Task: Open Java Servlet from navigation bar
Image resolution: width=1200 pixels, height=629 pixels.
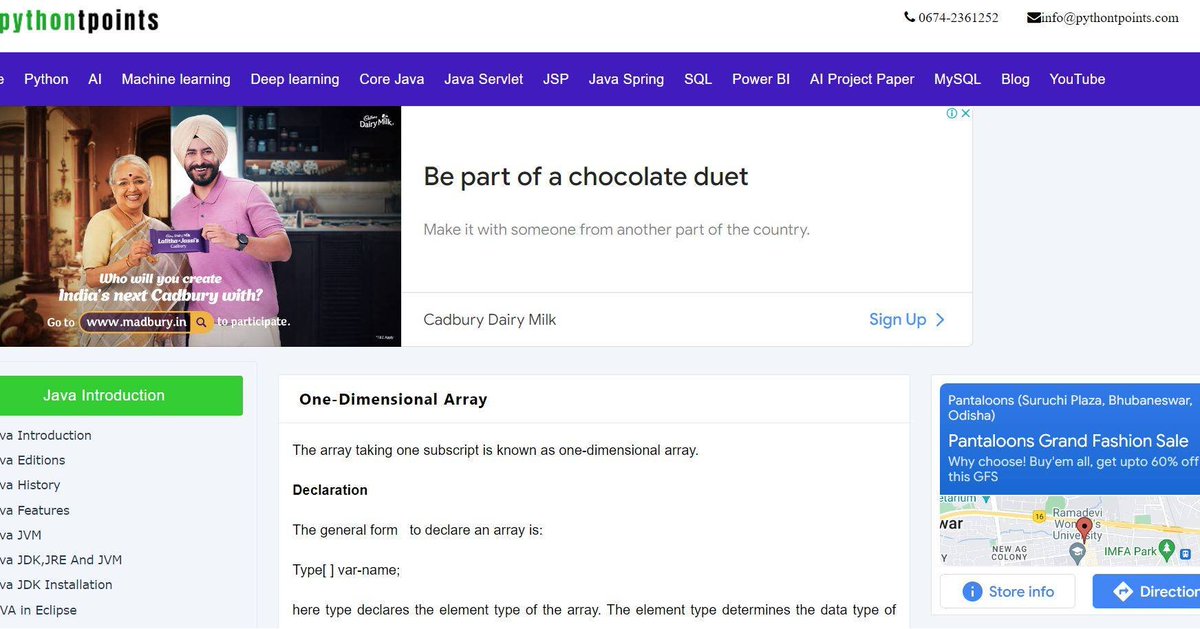Action: click(x=484, y=79)
